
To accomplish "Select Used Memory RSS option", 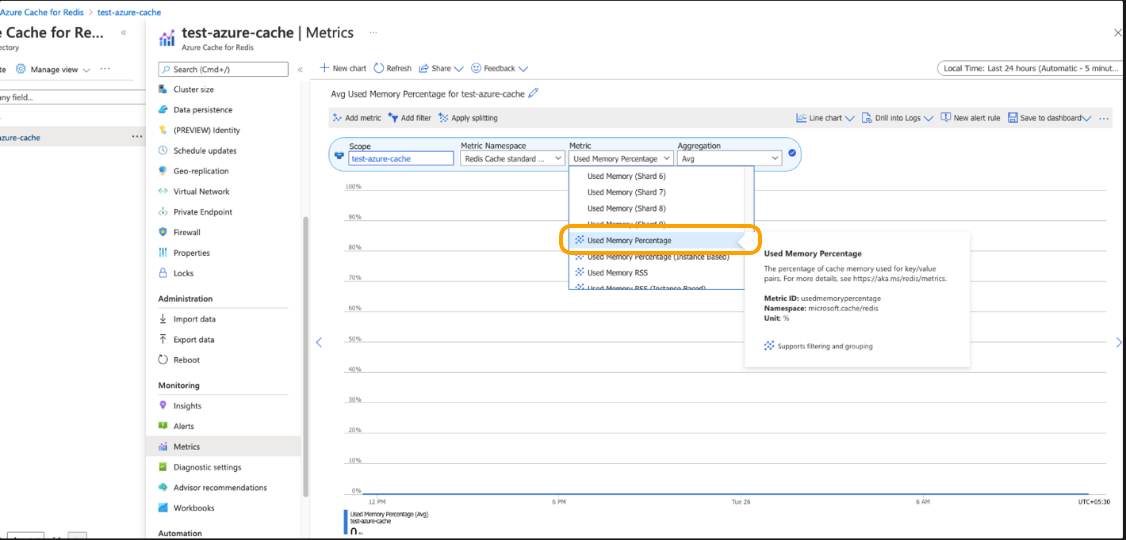I will pos(617,272).
